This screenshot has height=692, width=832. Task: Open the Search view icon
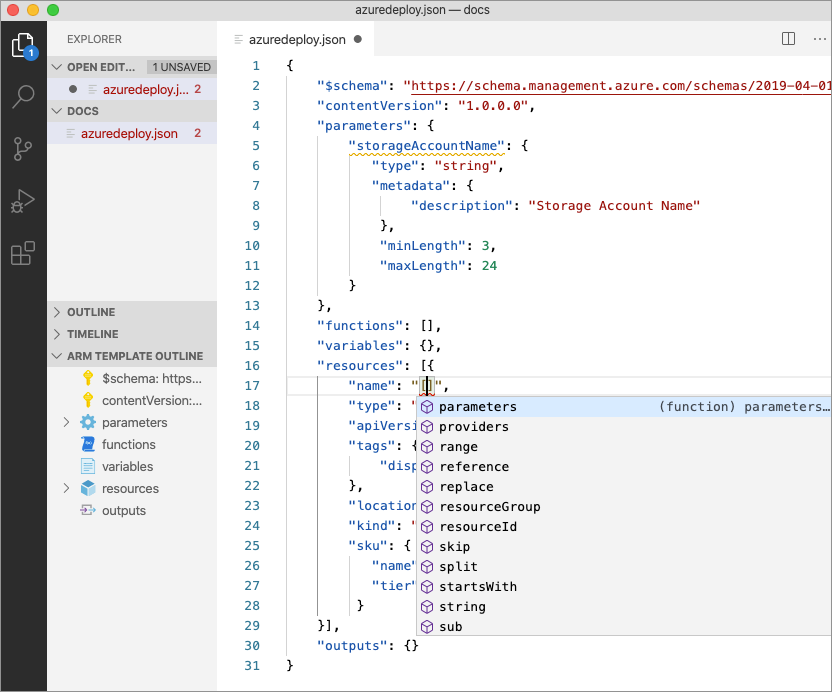[x=22, y=97]
